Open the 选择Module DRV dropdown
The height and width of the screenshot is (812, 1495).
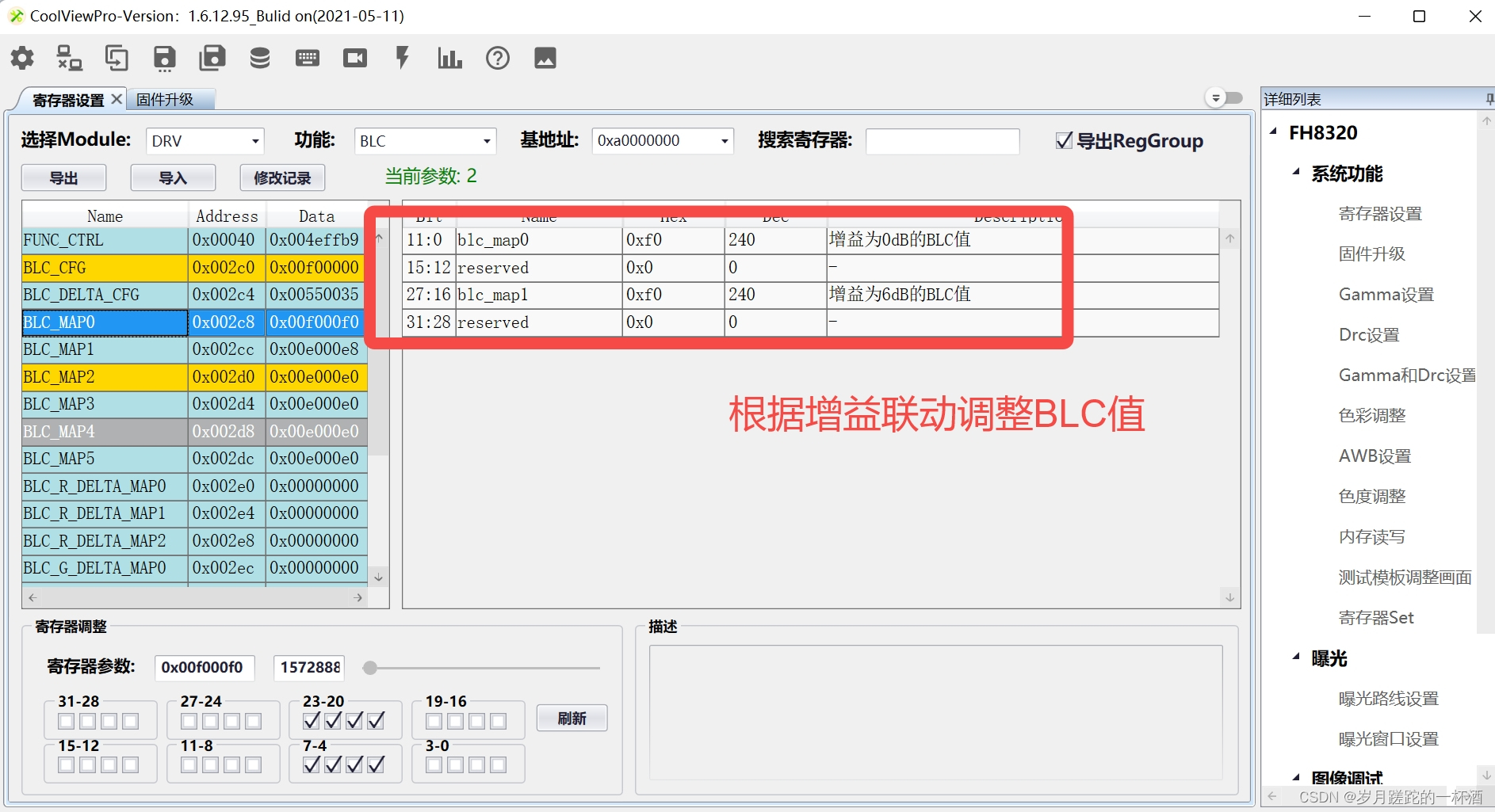[x=205, y=141]
